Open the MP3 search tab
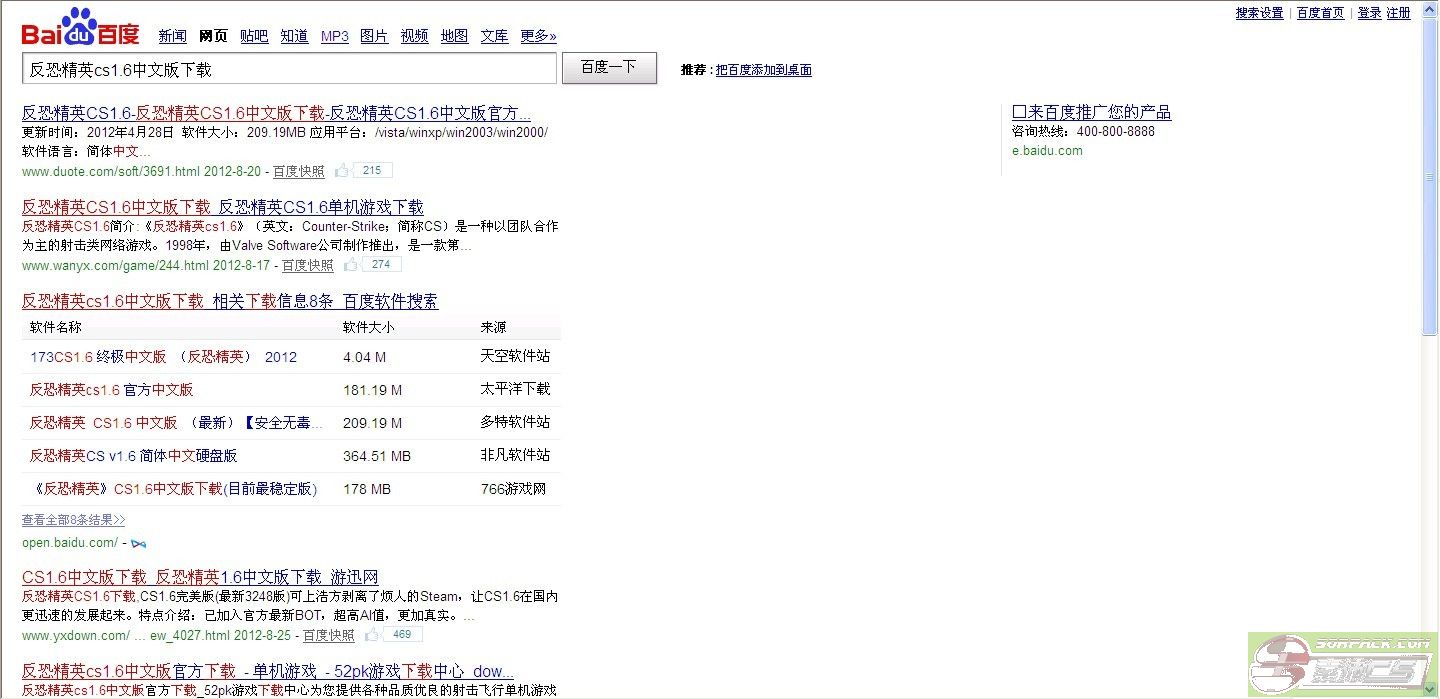This screenshot has width=1440, height=699. 334,36
